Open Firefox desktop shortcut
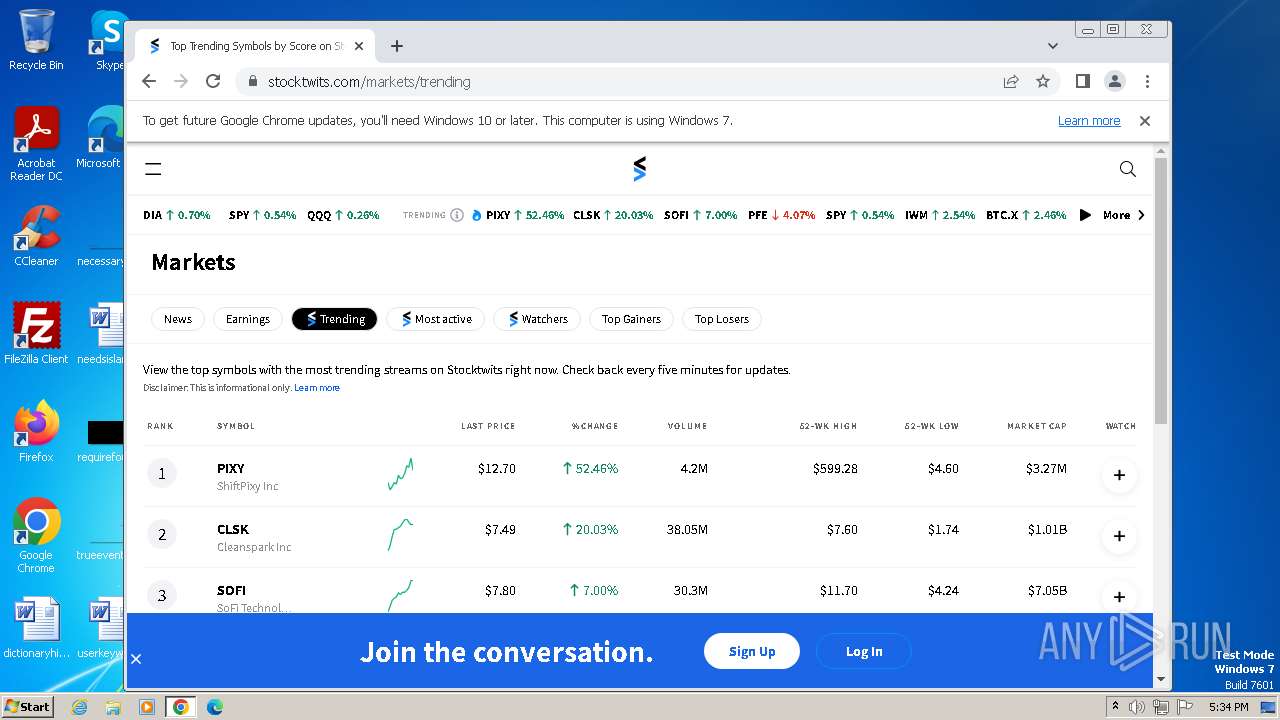1280x720 pixels. point(36,431)
